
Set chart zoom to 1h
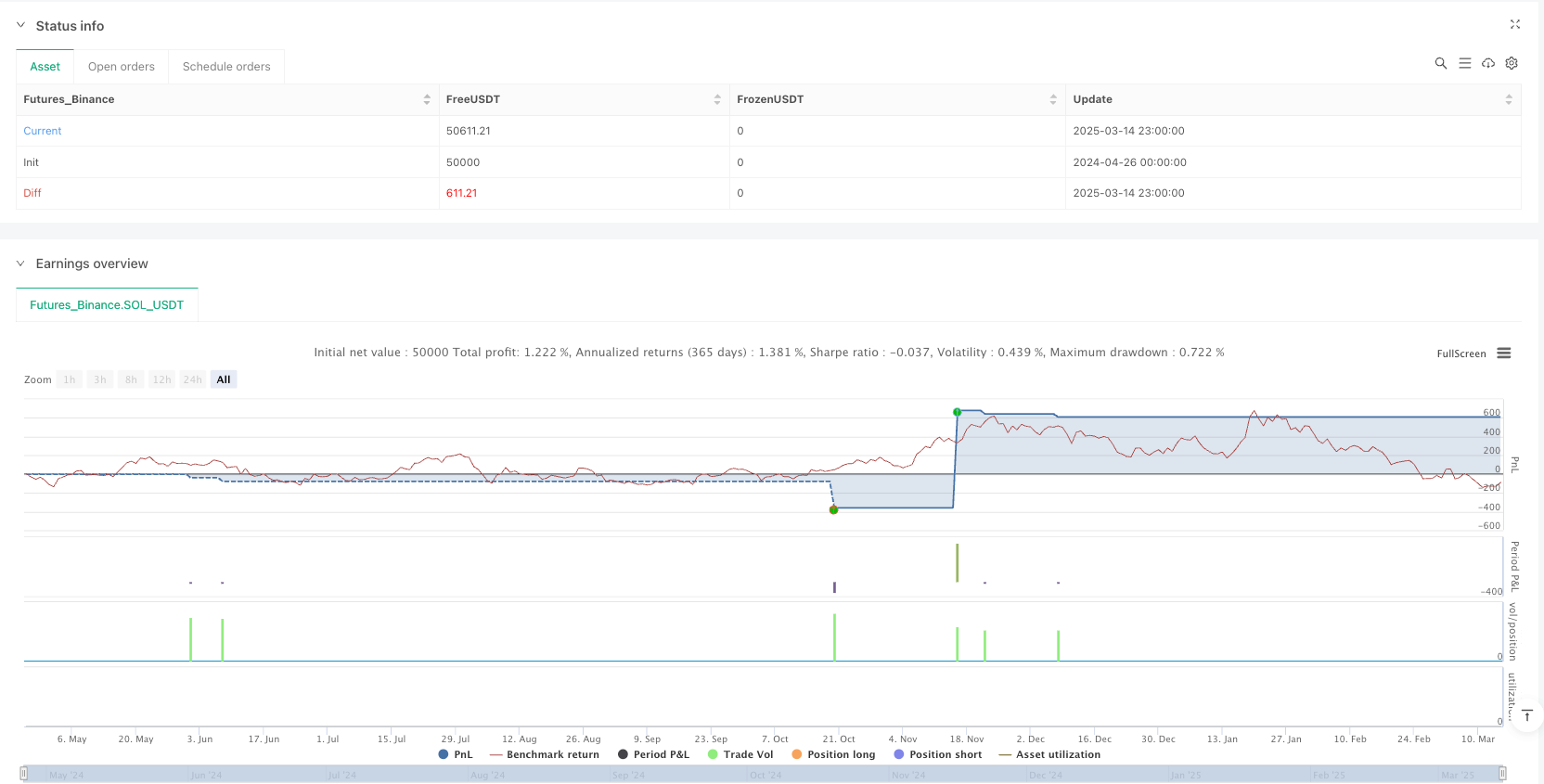(70, 379)
